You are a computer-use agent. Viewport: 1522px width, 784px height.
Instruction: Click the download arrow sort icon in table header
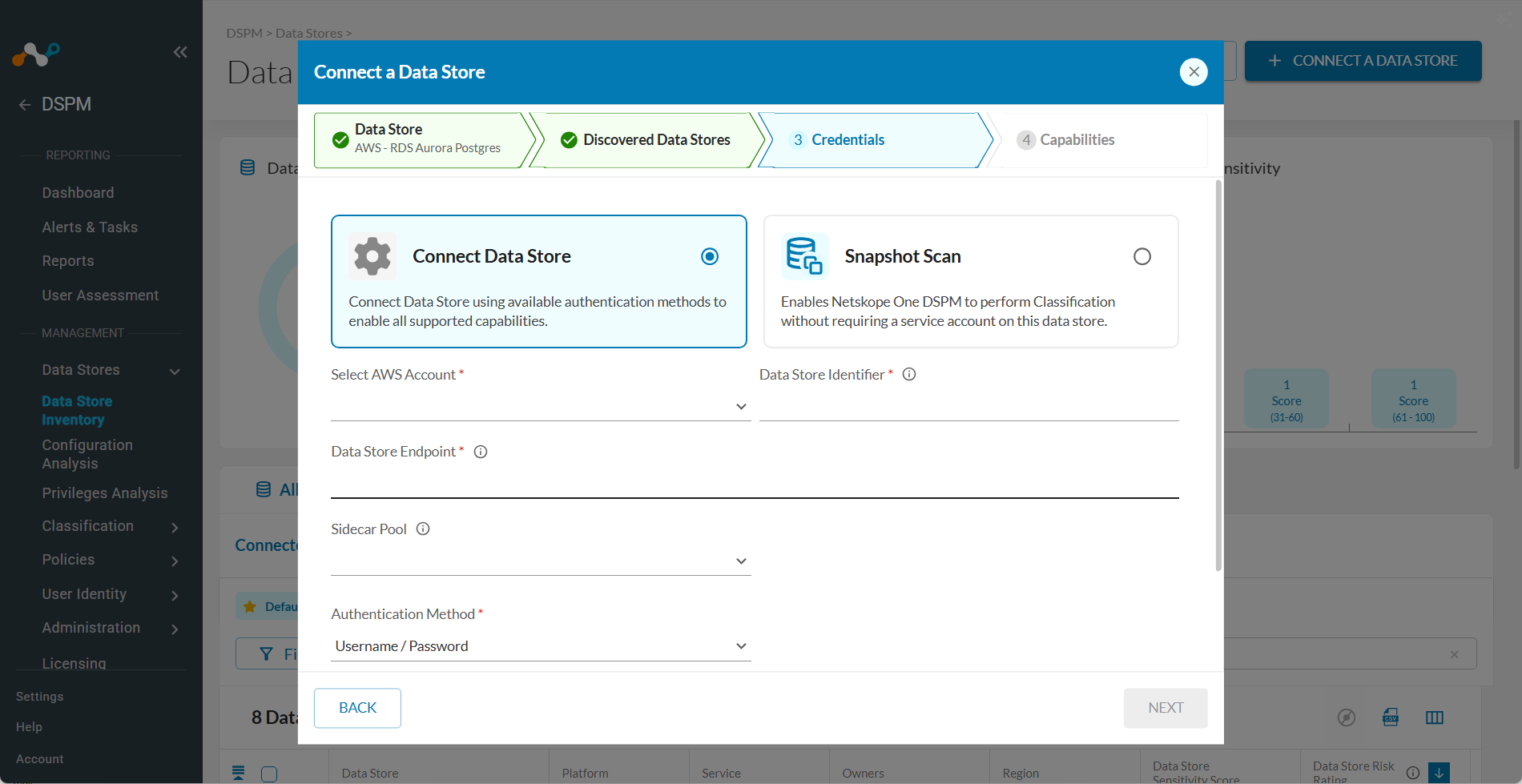(1439, 773)
